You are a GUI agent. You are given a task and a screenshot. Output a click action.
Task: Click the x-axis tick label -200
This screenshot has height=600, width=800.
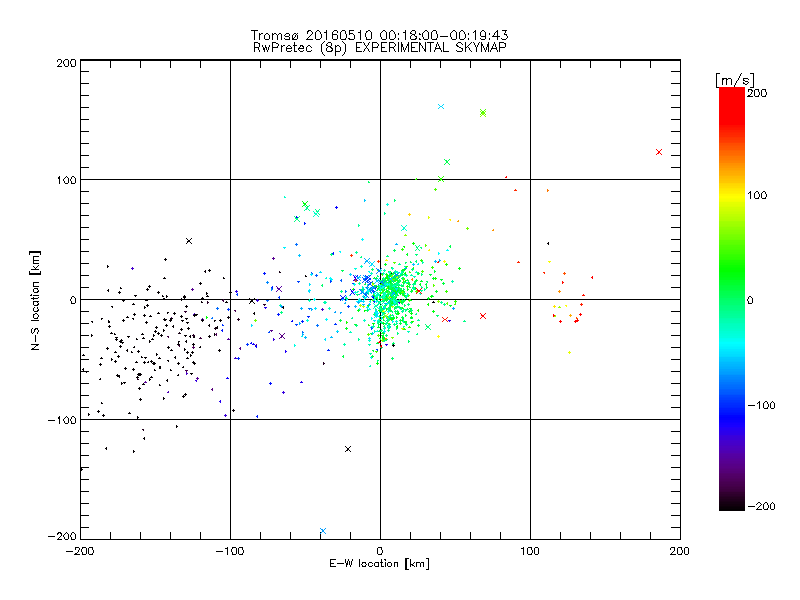point(80,551)
